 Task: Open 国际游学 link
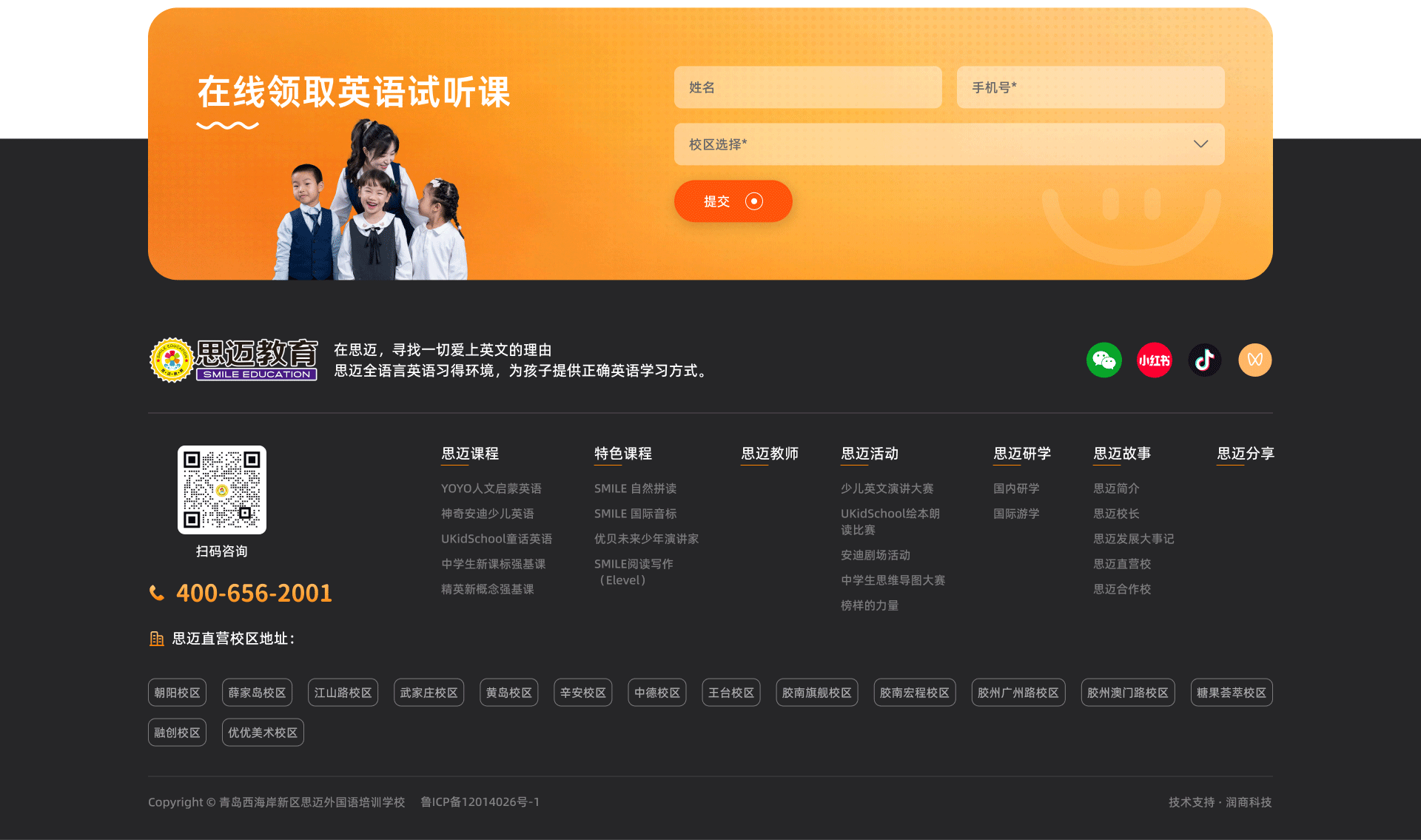tap(1016, 514)
